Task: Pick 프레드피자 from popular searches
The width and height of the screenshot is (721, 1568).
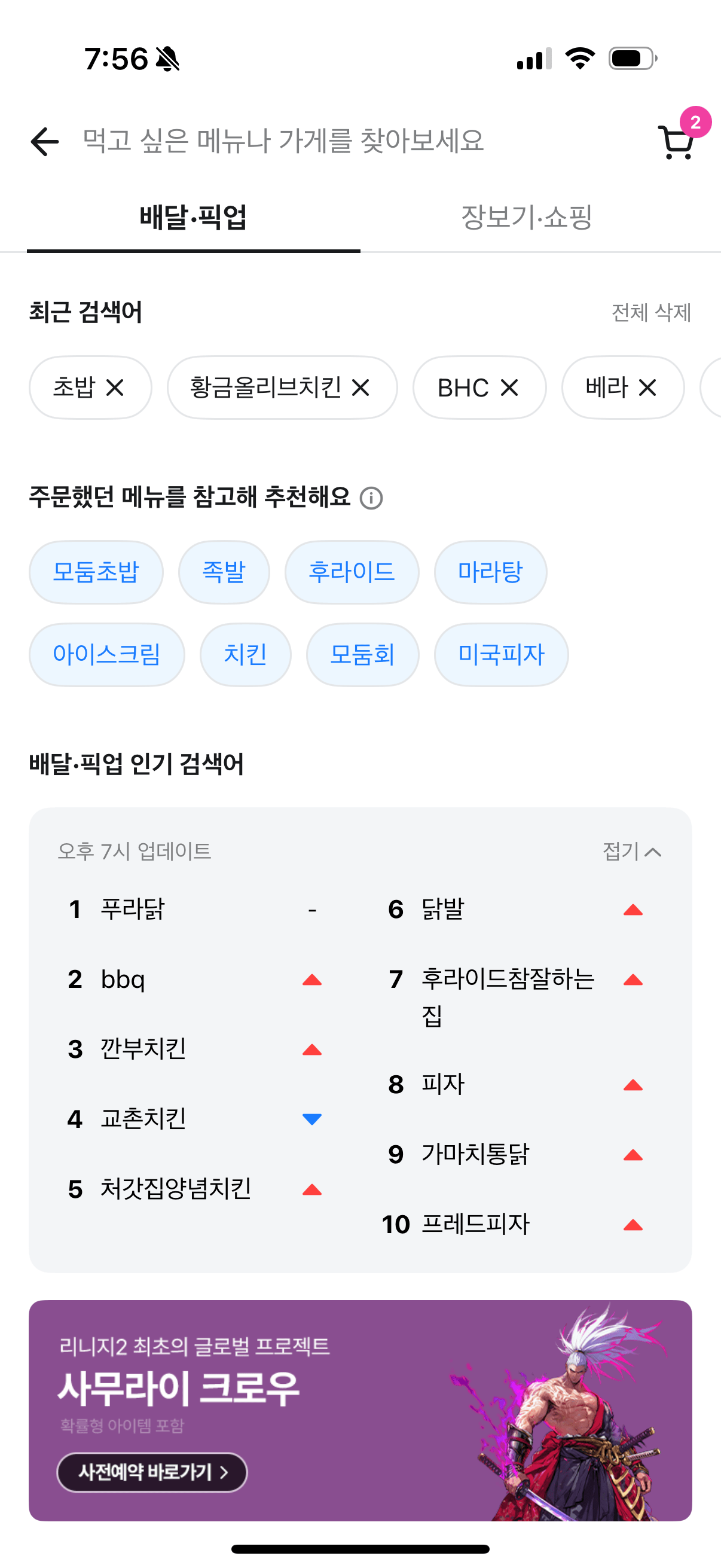Action: pos(475,1224)
